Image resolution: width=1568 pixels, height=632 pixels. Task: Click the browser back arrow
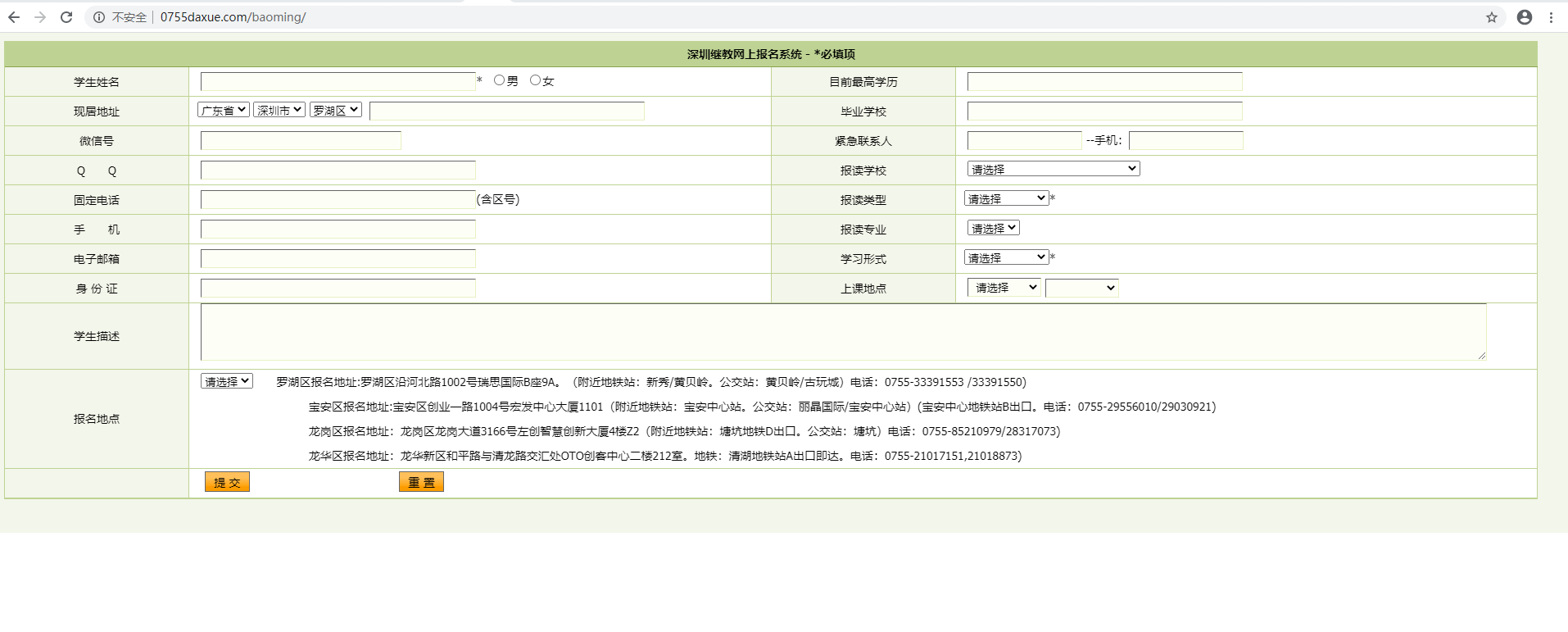click(14, 17)
